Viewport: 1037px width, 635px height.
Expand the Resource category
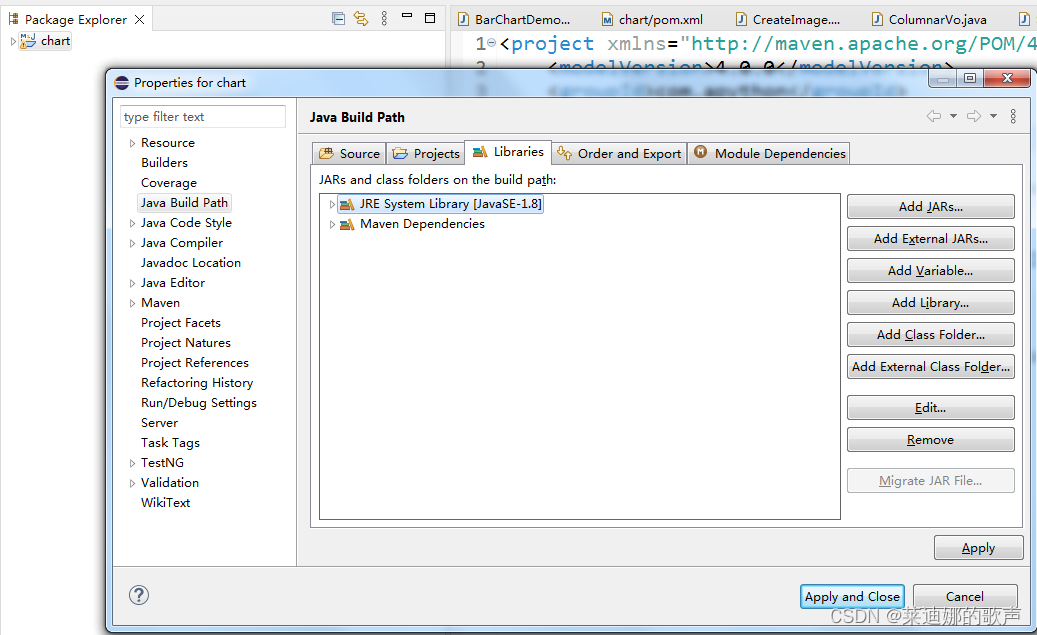tap(132, 143)
